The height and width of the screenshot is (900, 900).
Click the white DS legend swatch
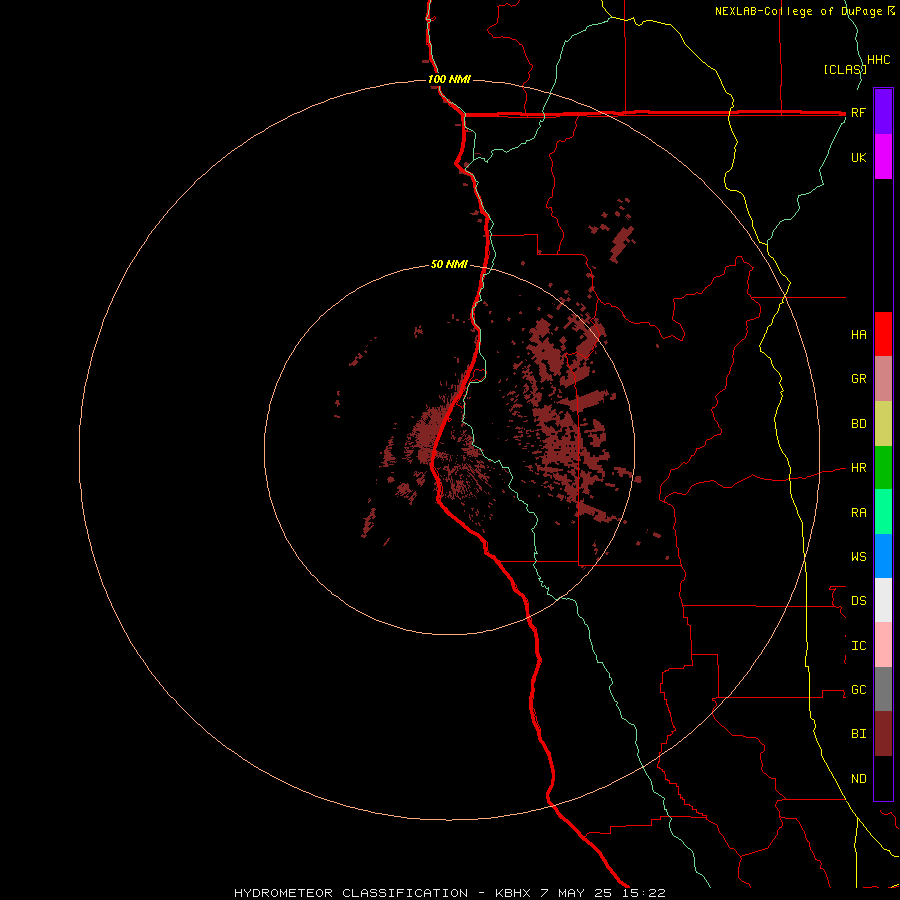883,600
